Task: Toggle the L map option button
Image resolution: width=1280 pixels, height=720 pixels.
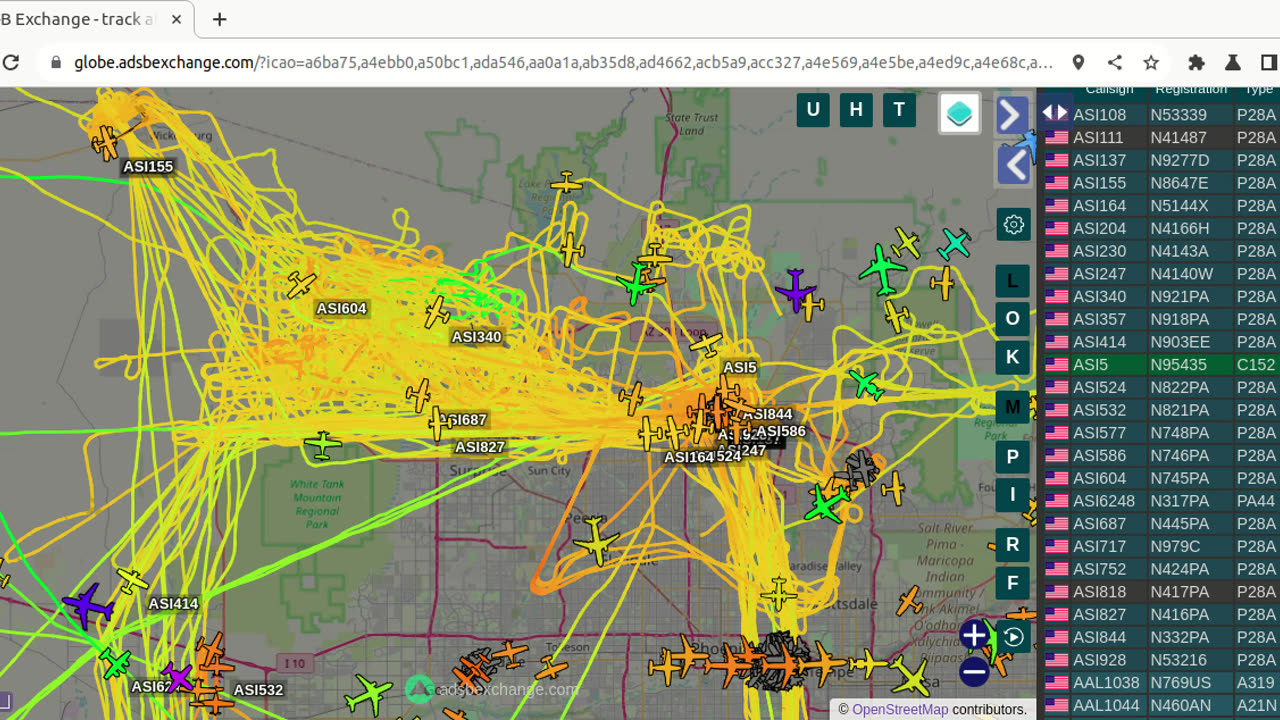Action: click(1012, 281)
